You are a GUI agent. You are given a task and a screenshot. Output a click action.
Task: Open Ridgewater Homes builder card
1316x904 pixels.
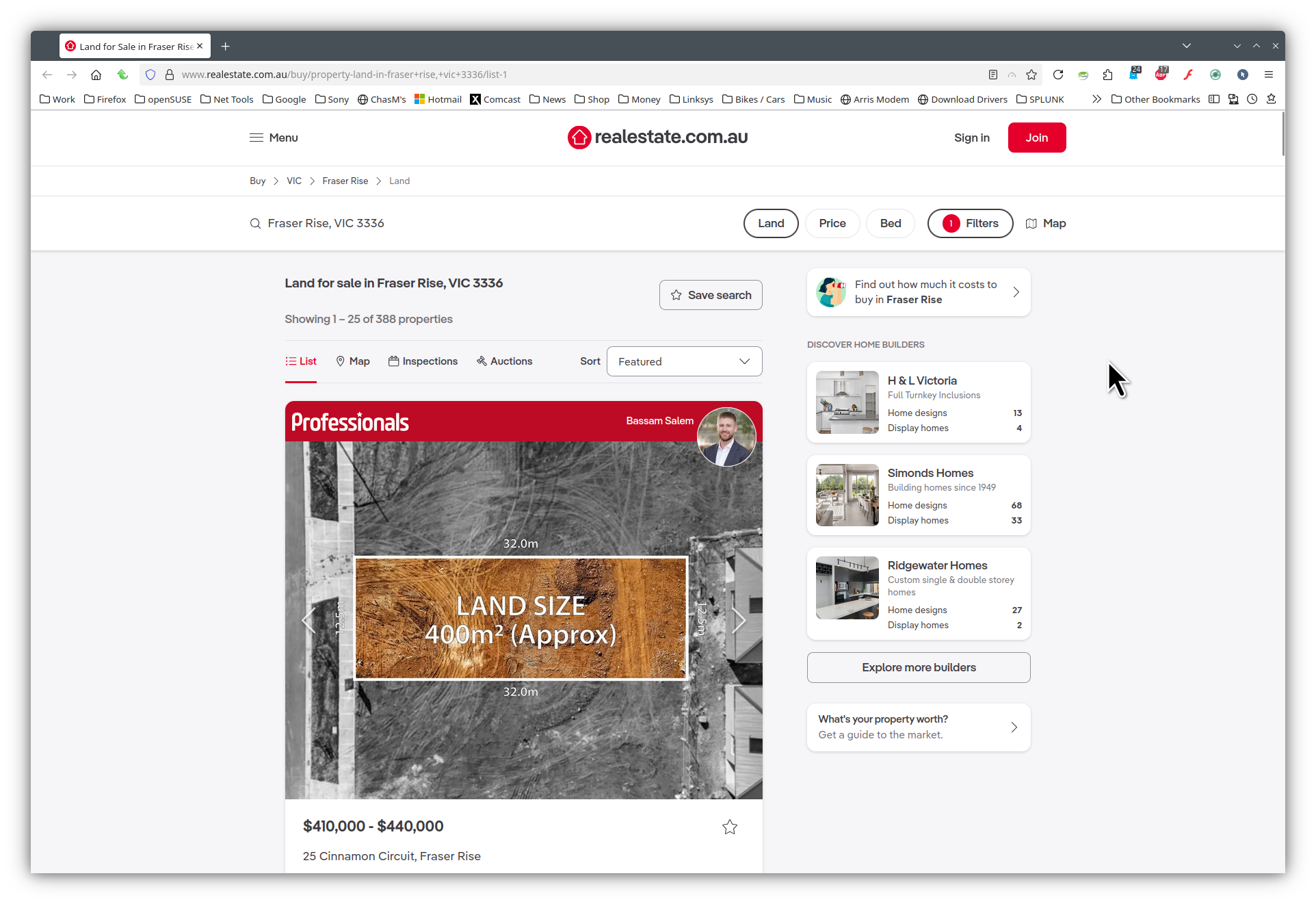(919, 593)
